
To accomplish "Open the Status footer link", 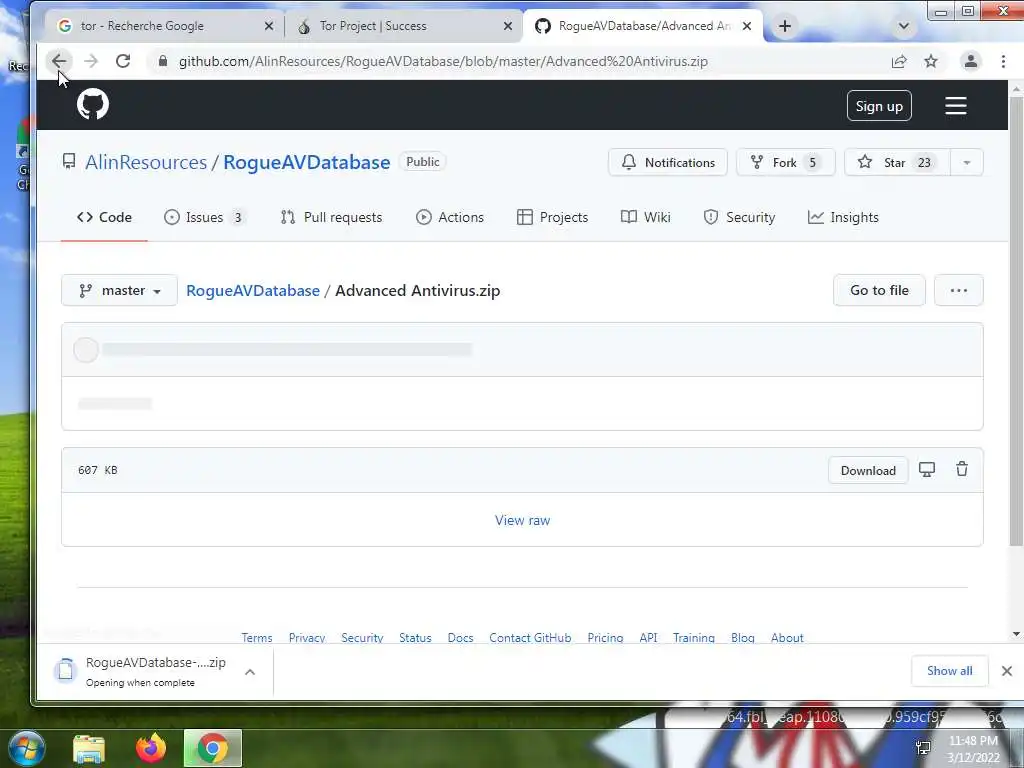I will click(x=415, y=637).
